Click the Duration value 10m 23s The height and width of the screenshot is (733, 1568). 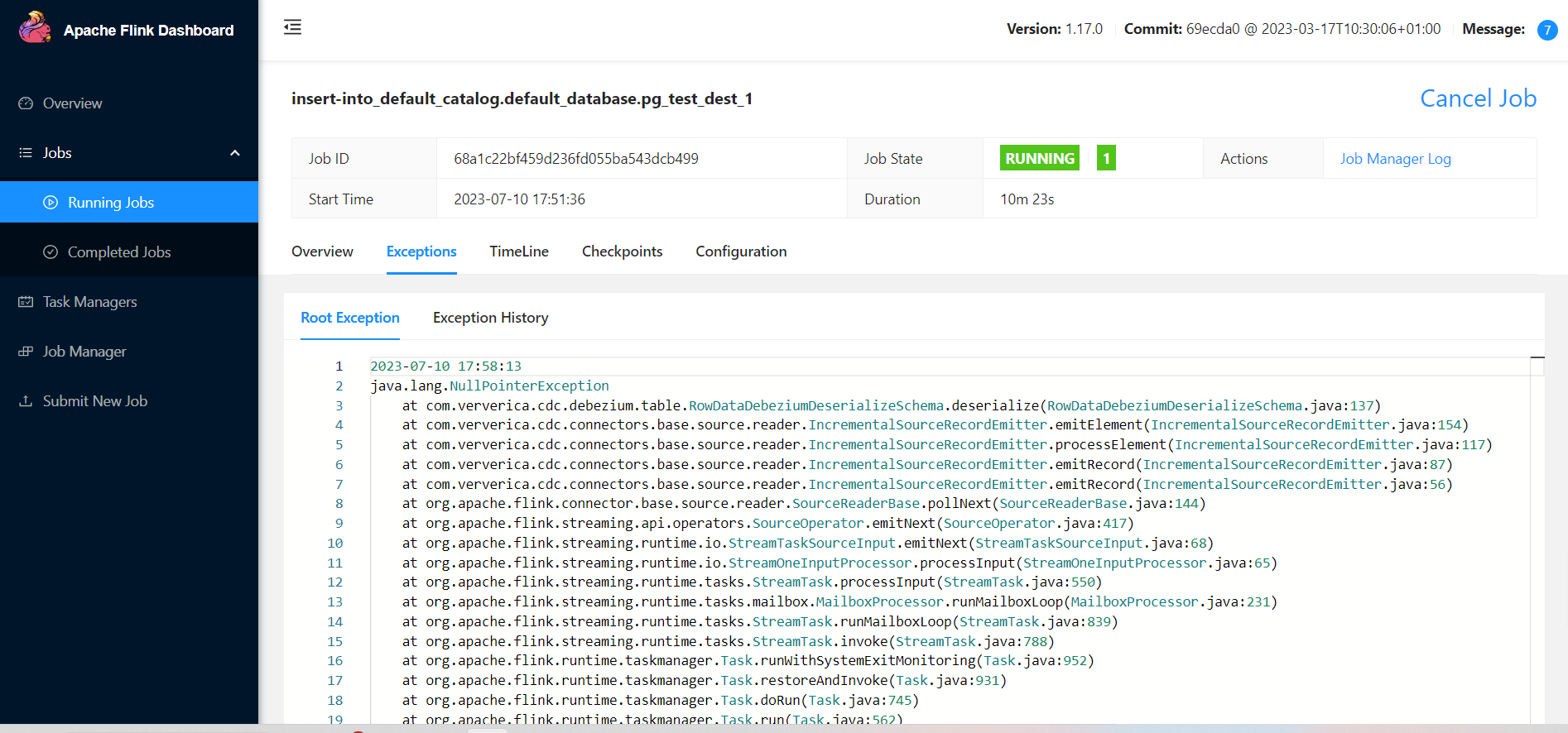pos(1027,199)
